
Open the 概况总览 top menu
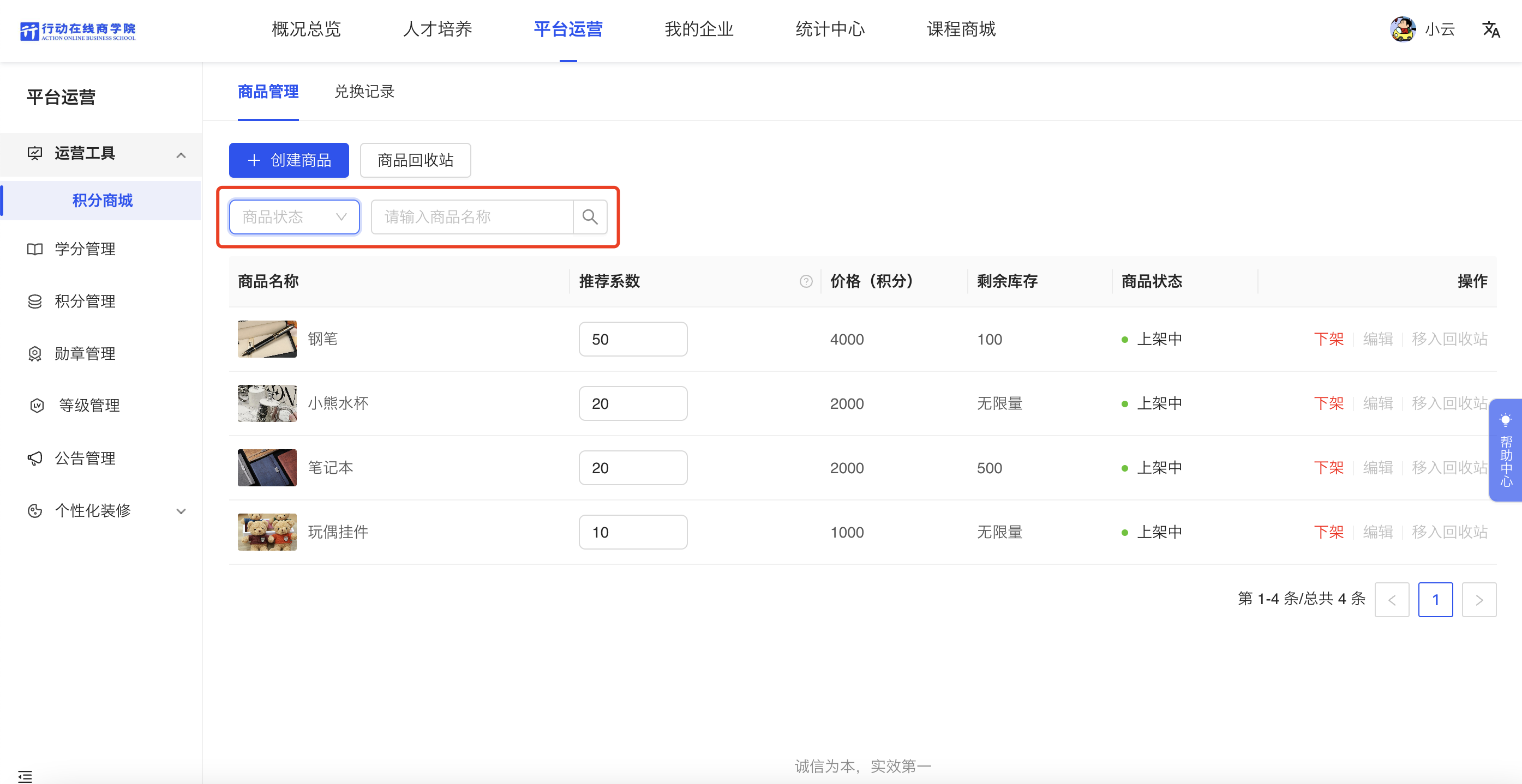click(x=306, y=29)
